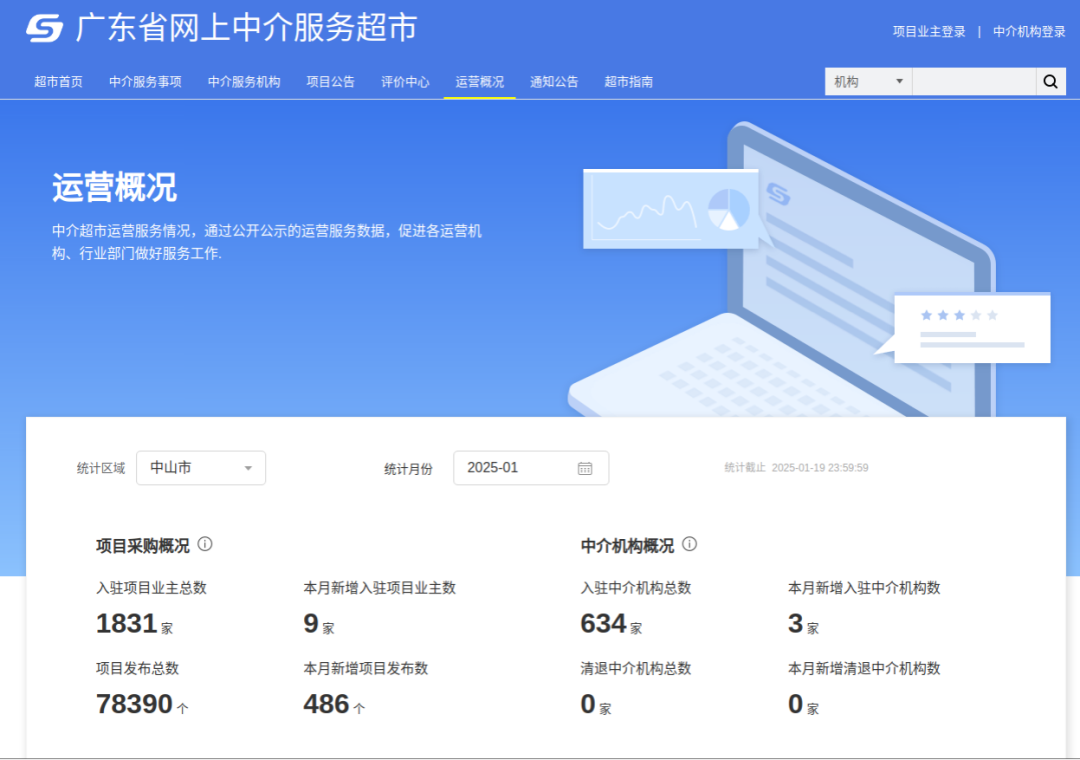Screen dimensions: 1080x760
Task: Open the 统计区域 dropdown showing 中山市
Action: pos(200,467)
